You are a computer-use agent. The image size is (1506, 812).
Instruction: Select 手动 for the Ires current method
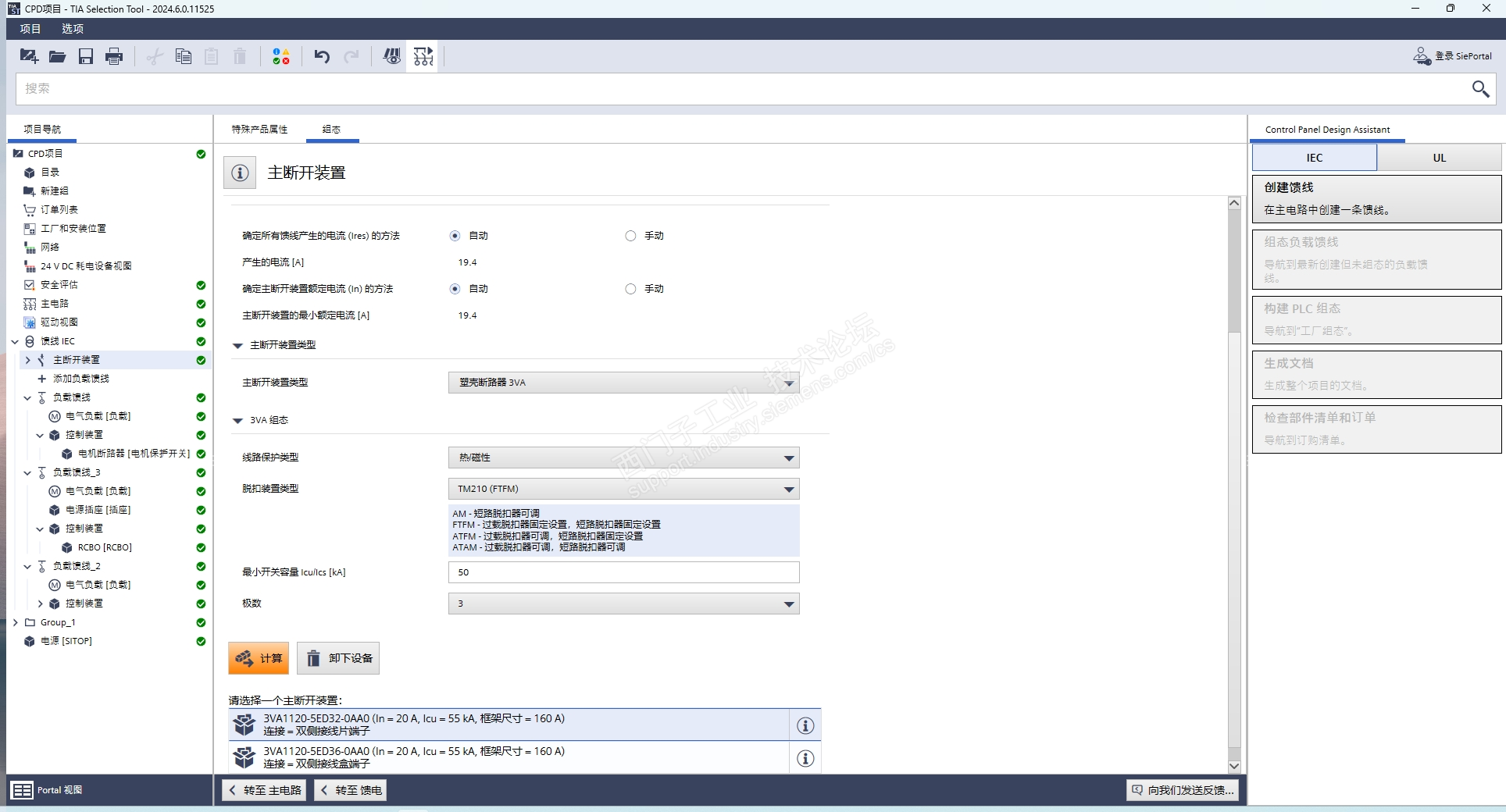[630, 236]
